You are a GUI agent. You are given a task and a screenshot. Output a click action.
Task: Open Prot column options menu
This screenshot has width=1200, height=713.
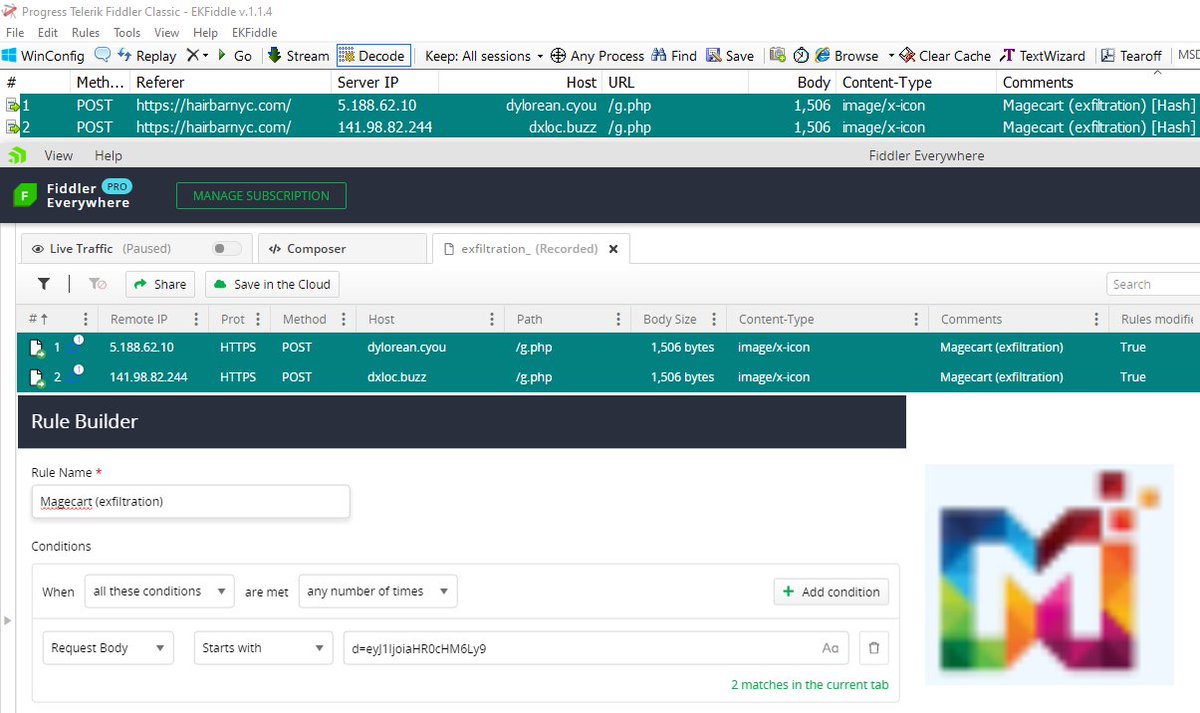pyautogui.click(x=258, y=319)
